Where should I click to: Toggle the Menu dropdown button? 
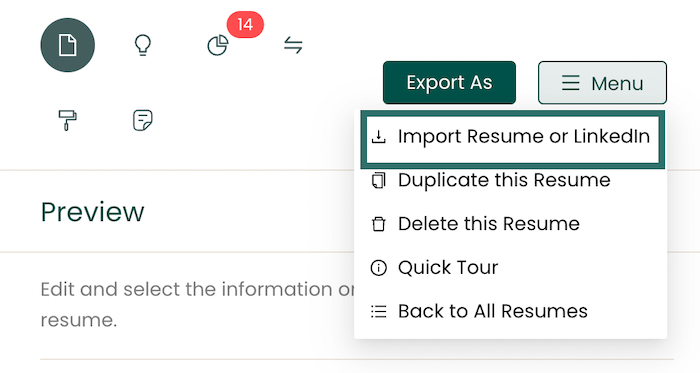pyautogui.click(x=602, y=83)
